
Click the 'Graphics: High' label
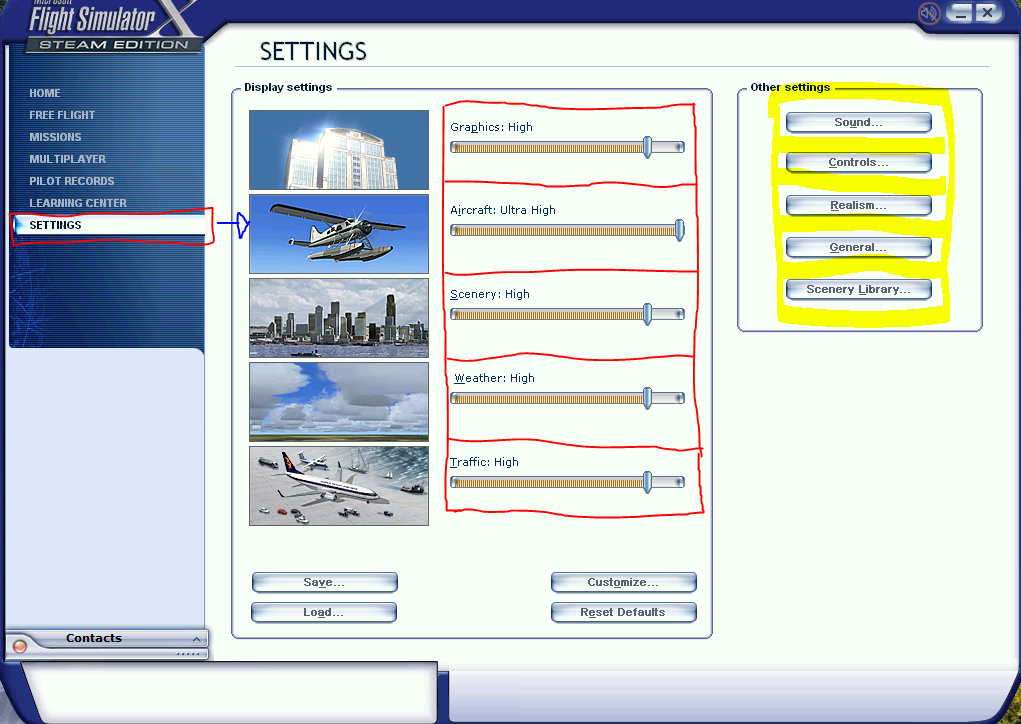click(x=491, y=127)
